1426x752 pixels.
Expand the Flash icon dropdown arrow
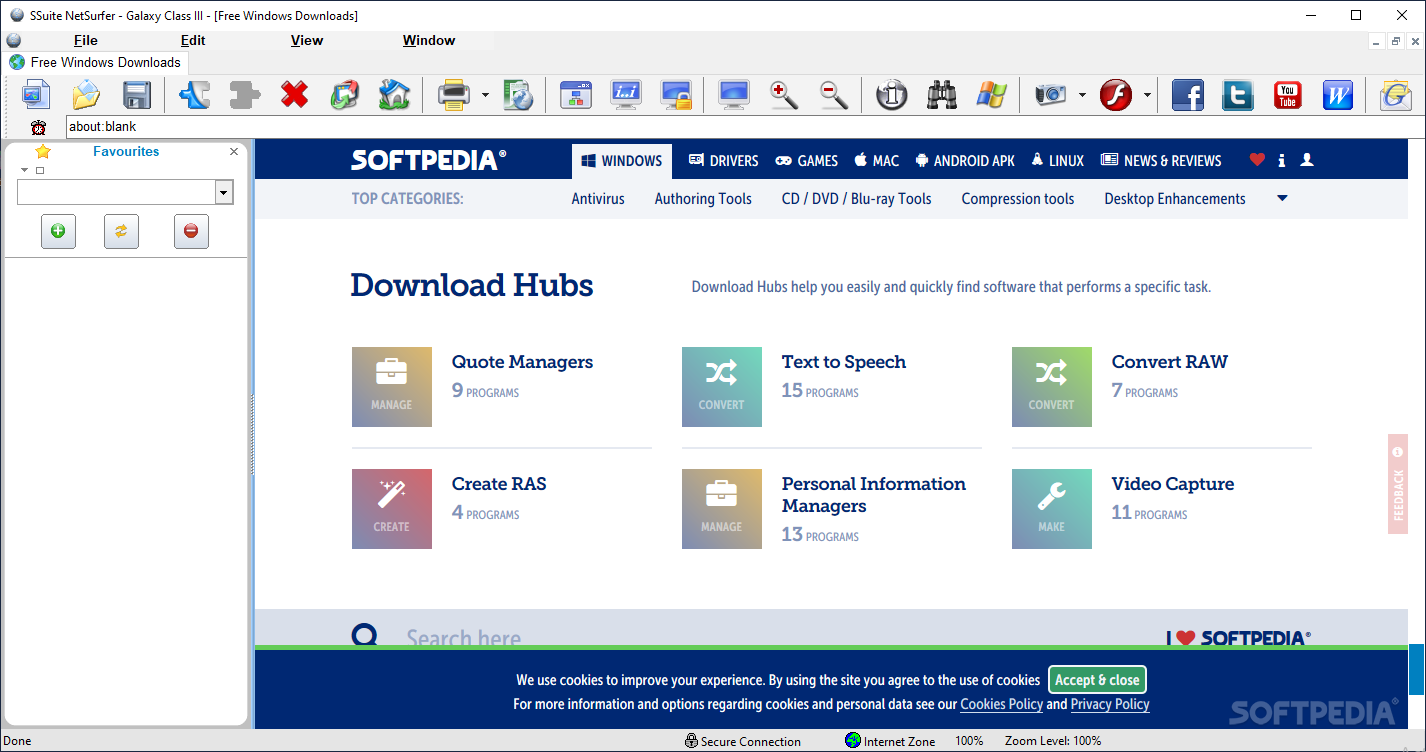1147,96
